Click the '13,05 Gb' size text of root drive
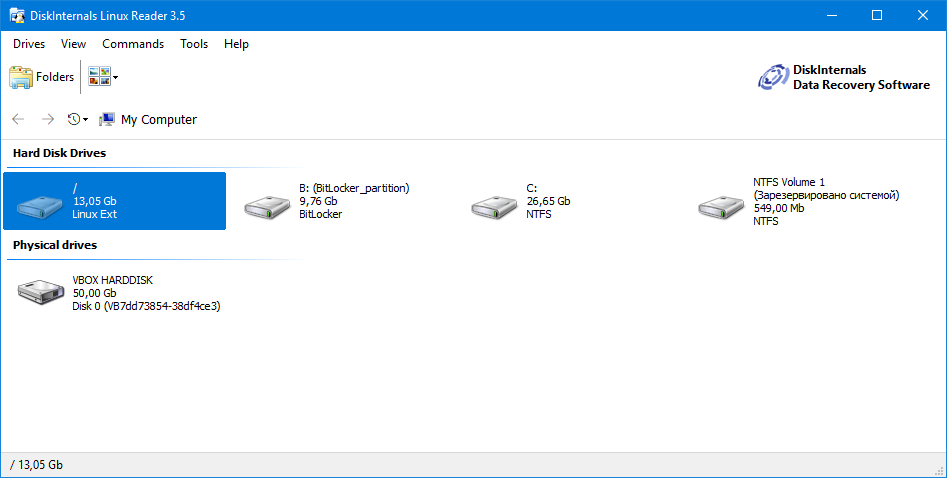Viewport: 947px width, 478px height. (x=95, y=201)
